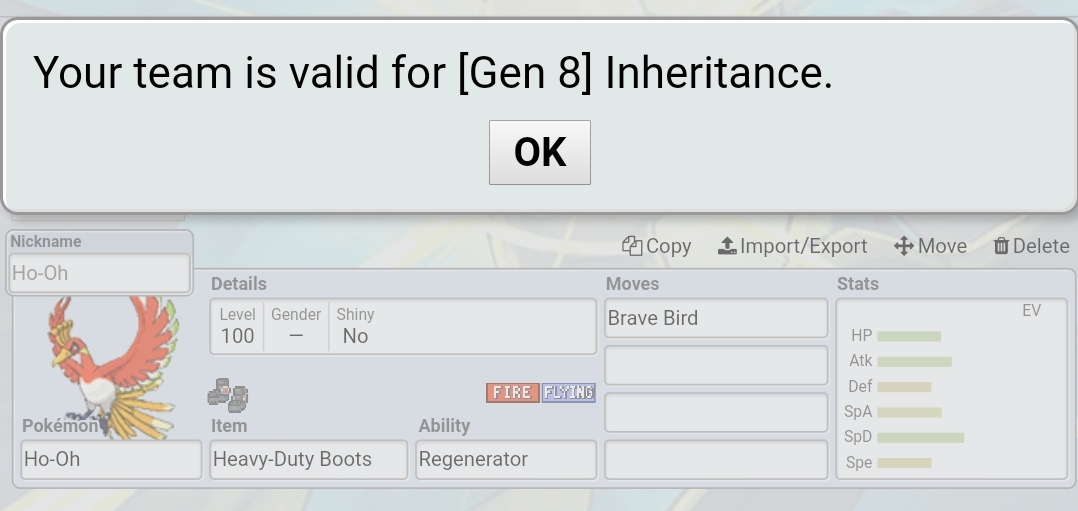Click the Ho-Oh sprite image
The width and height of the screenshot is (1078, 511).
pyautogui.click(x=111, y=367)
